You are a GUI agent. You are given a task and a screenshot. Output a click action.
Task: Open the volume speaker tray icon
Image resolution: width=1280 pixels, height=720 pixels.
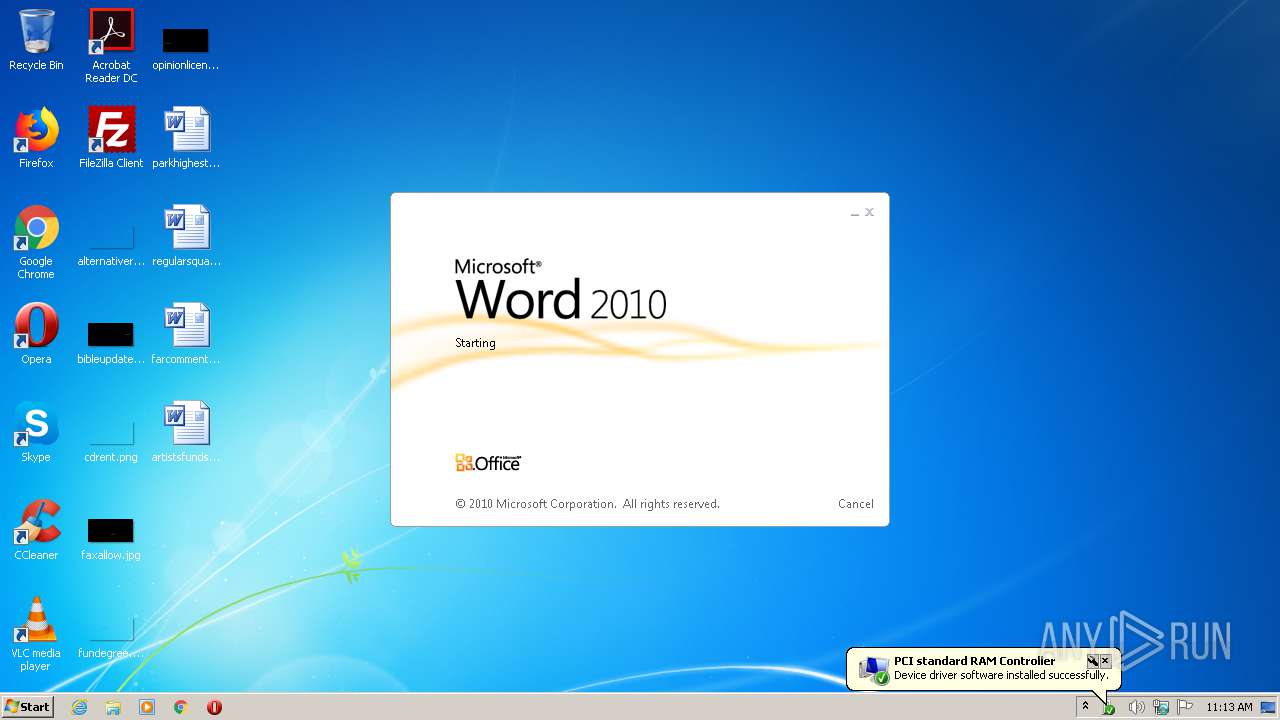1136,707
